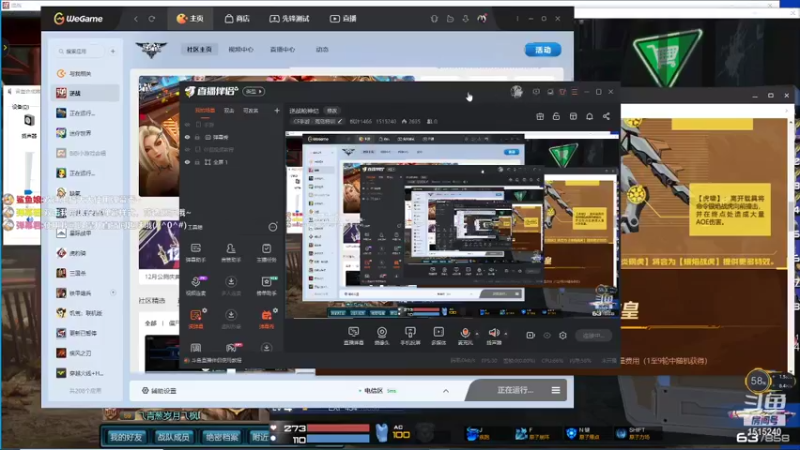Open WeGame user avatar icon

(482, 19)
